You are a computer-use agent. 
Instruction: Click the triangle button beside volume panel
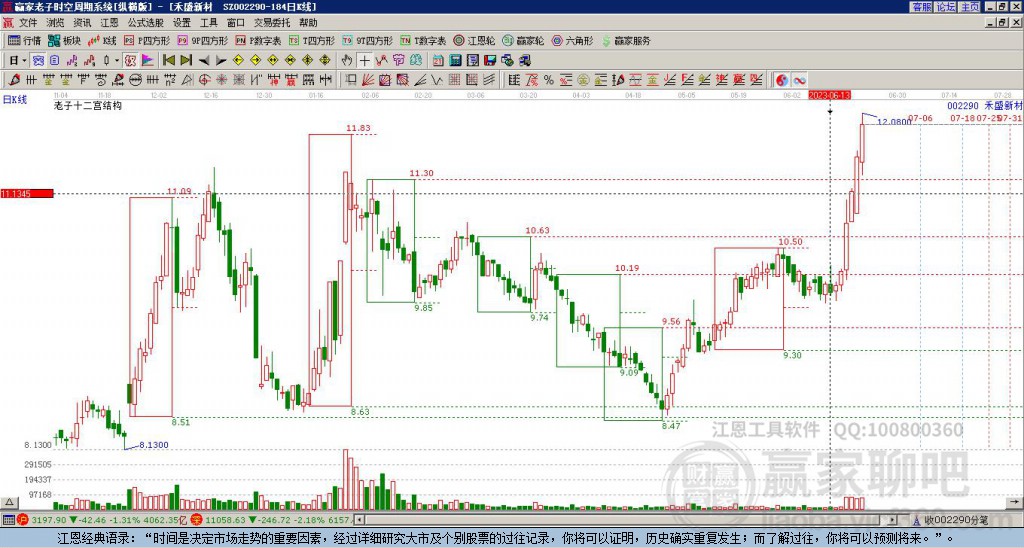click(8, 503)
